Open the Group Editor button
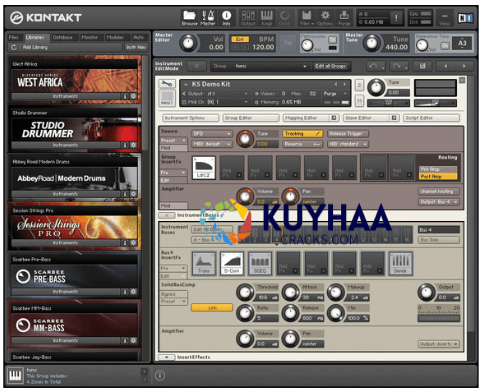Viewport: 481px width, 392px height. click(251, 118)
